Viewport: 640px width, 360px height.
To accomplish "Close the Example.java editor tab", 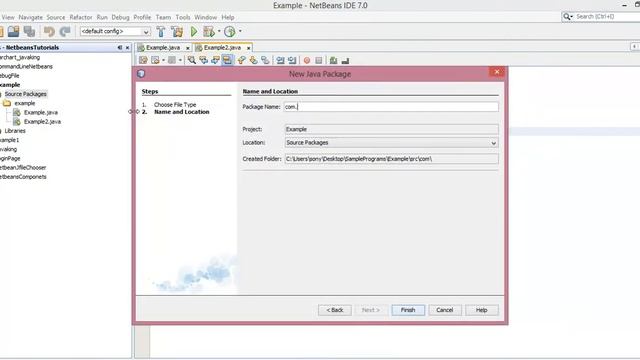I will [x=188, y=48].
